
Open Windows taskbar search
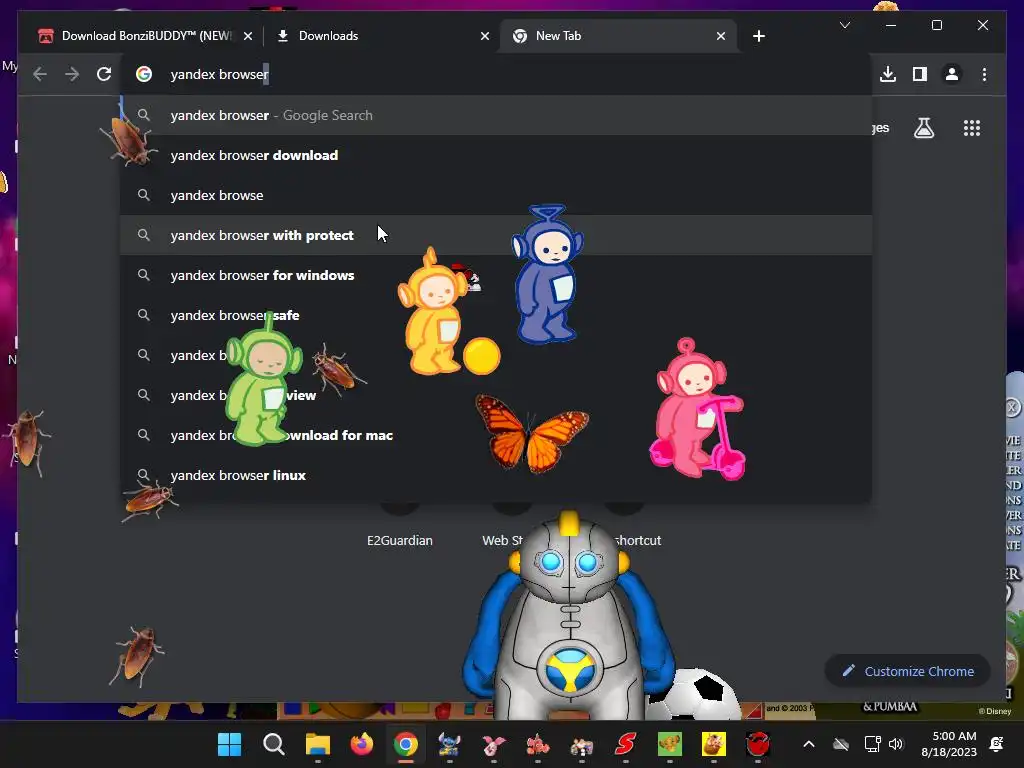point(274,744)
